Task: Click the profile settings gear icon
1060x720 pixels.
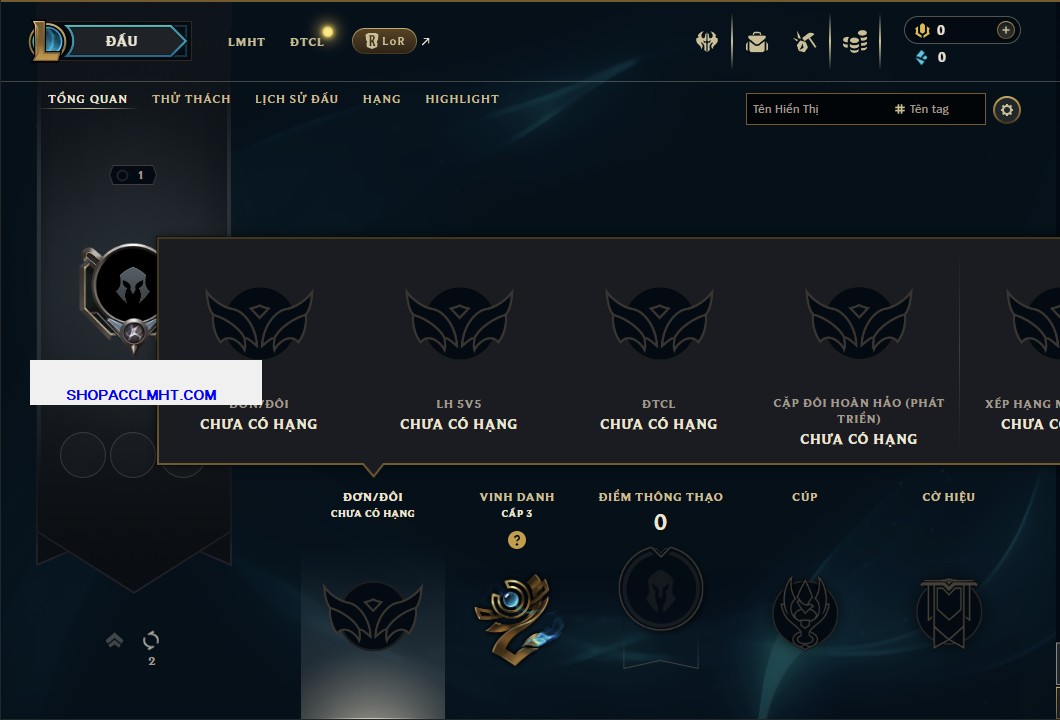Action: pyautogui.click(x=1007, y=110)
